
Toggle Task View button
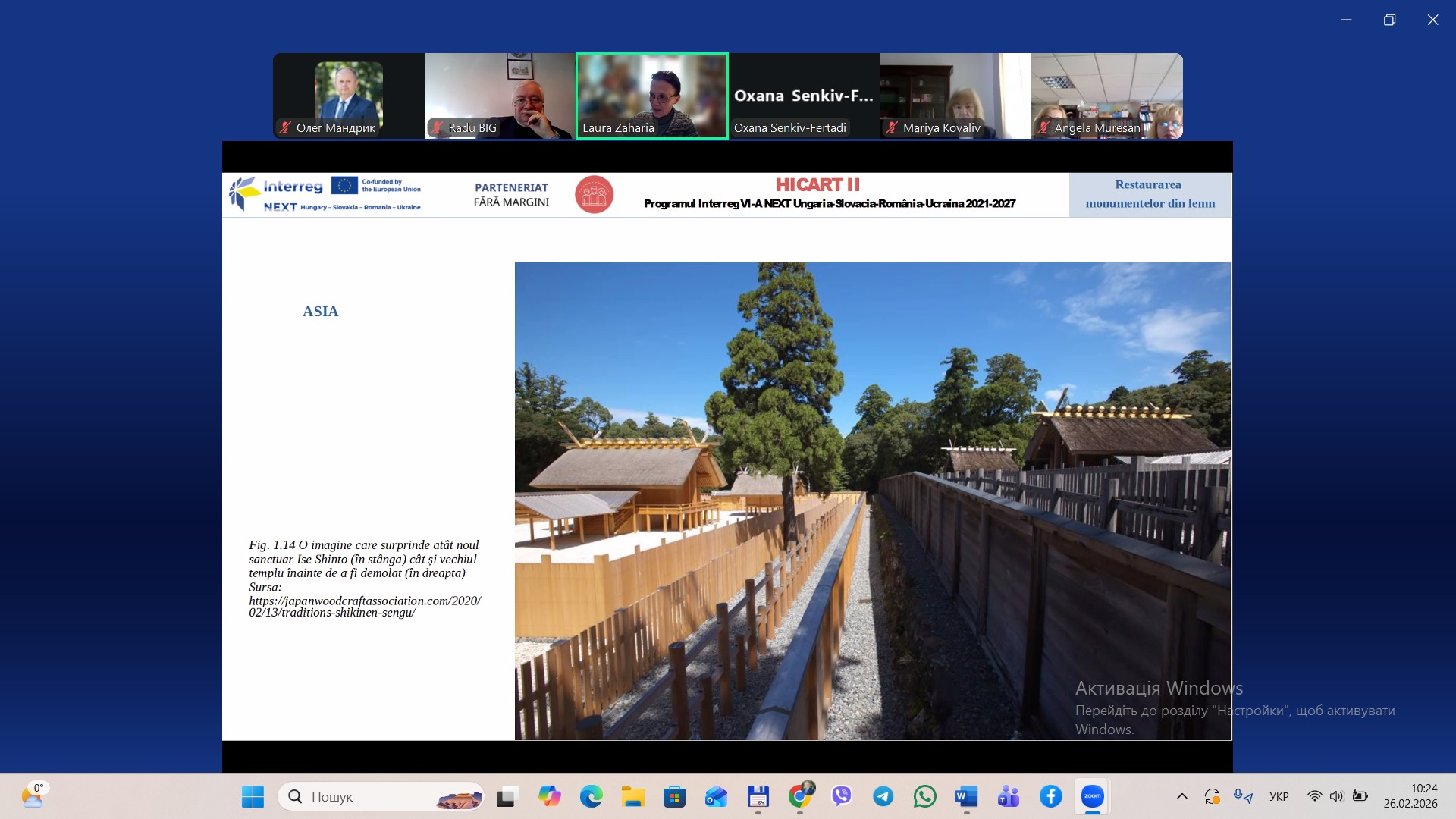[507, 796]
